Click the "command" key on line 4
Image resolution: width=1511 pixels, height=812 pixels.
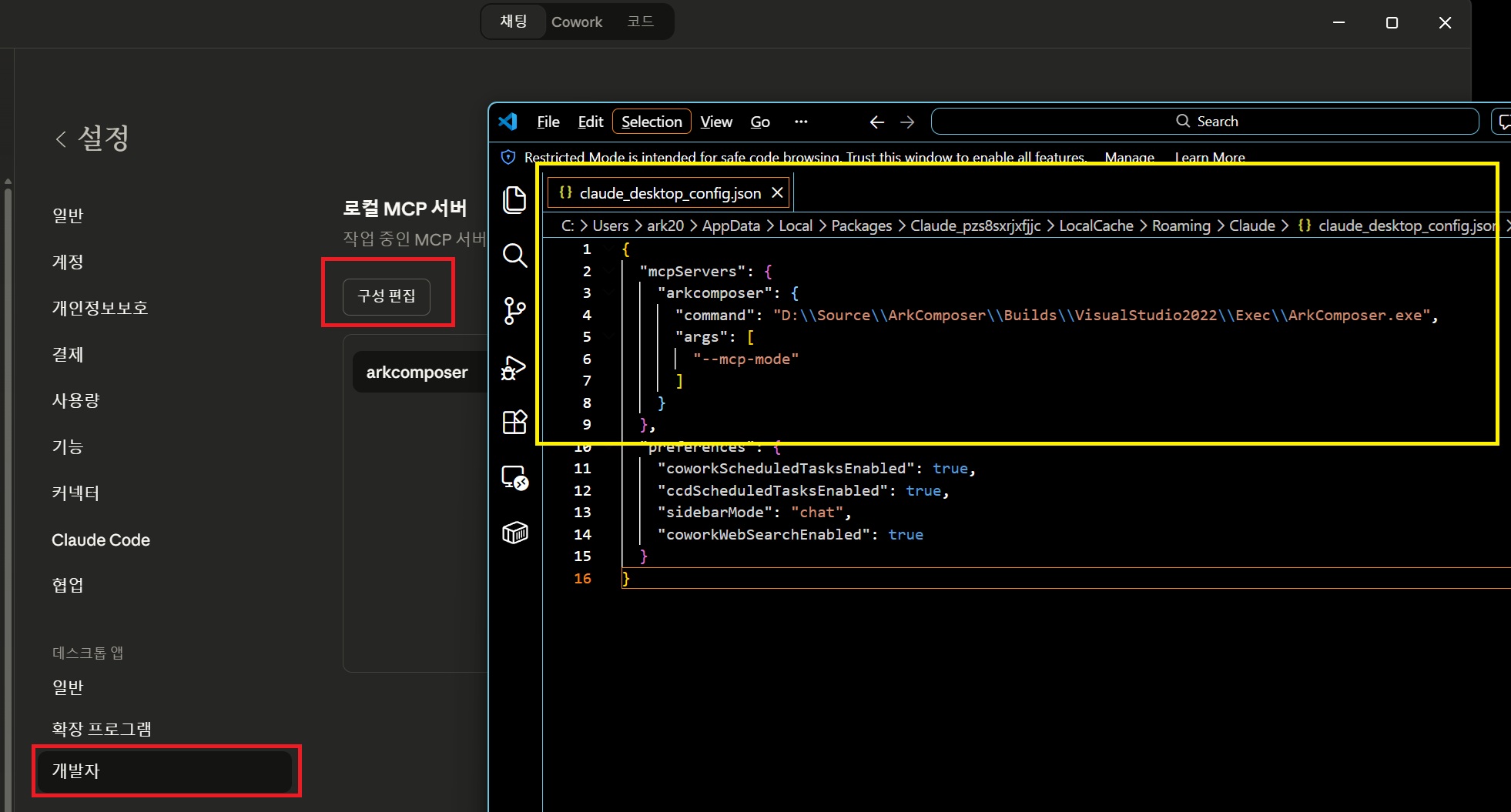[x=715, y=315]
